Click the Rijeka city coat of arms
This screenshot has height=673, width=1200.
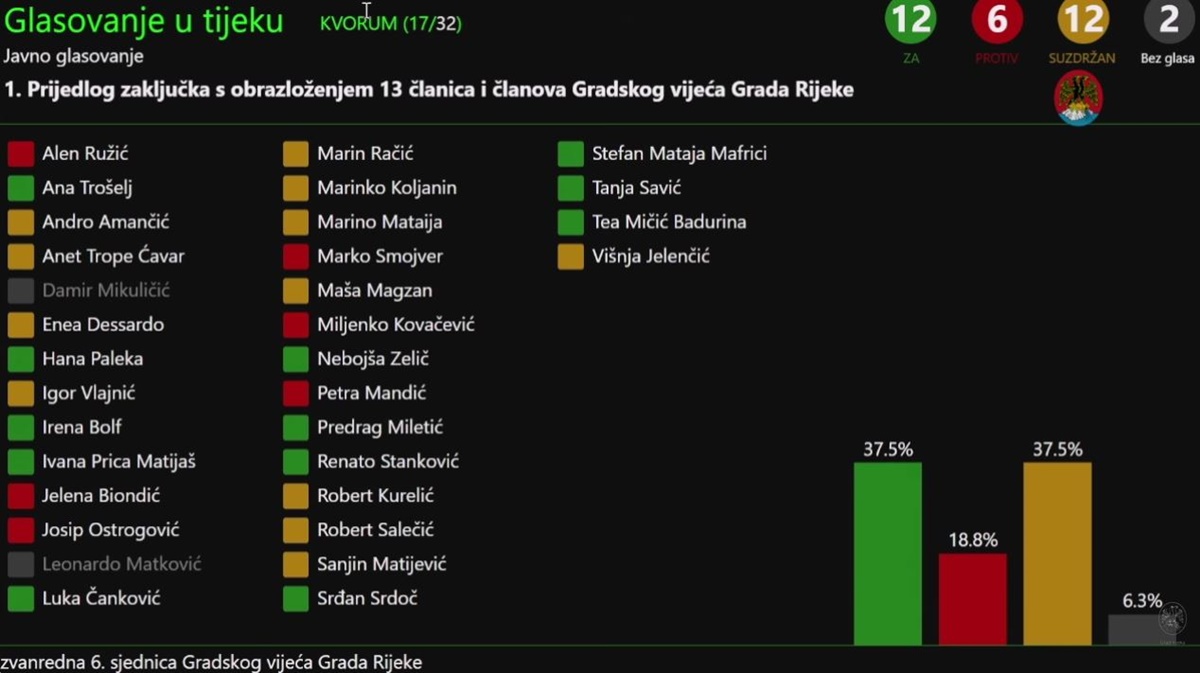click(x=1079, y=98)
